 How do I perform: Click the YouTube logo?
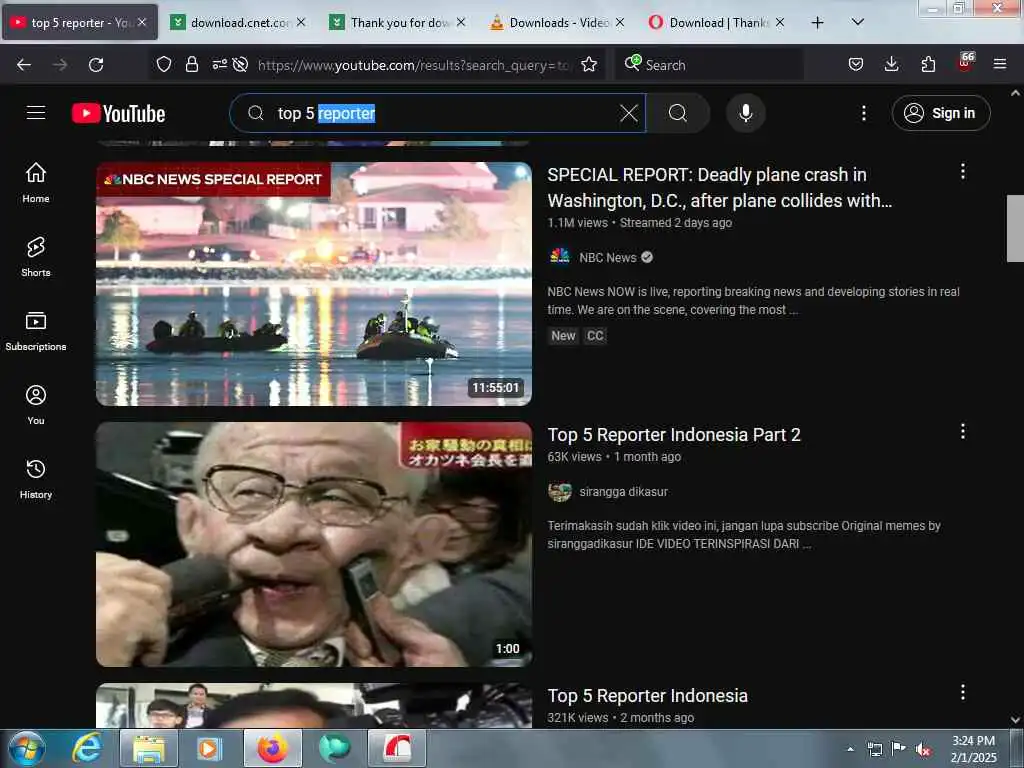tap(118, 114)
